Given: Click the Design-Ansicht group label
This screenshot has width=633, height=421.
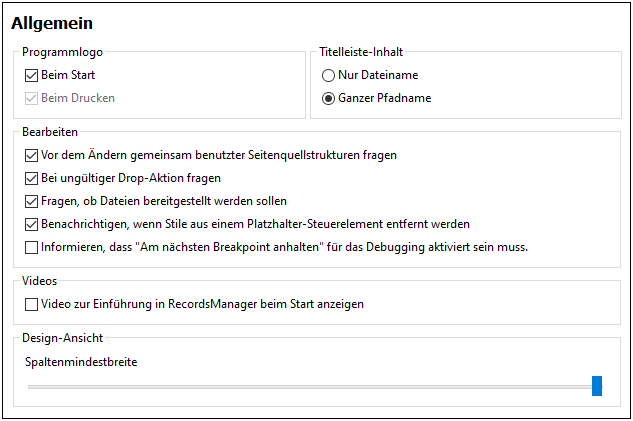Looking at the screenshot, I should pos(62,338).
